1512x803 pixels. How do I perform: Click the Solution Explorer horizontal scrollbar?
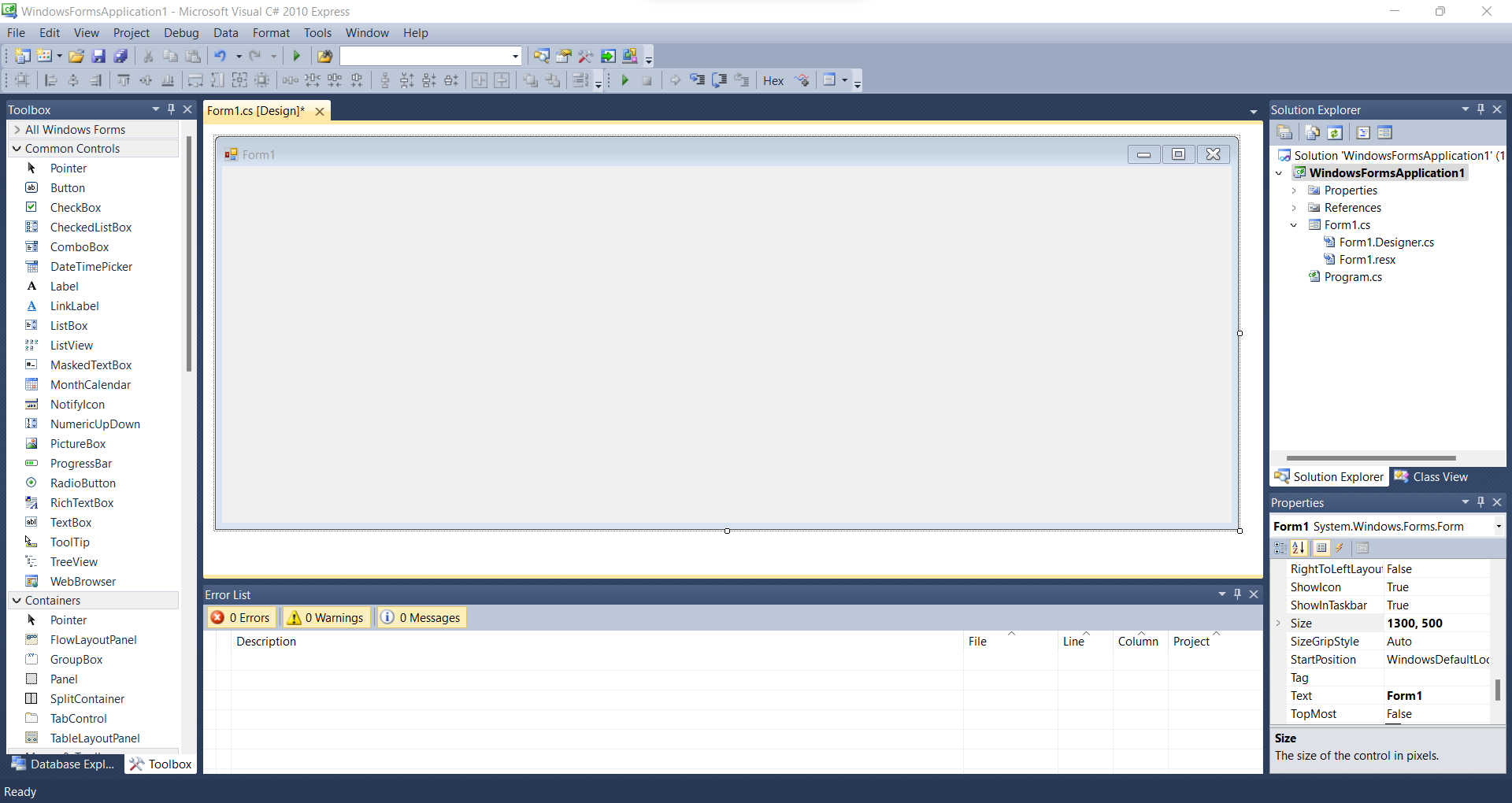[1371, 458]
